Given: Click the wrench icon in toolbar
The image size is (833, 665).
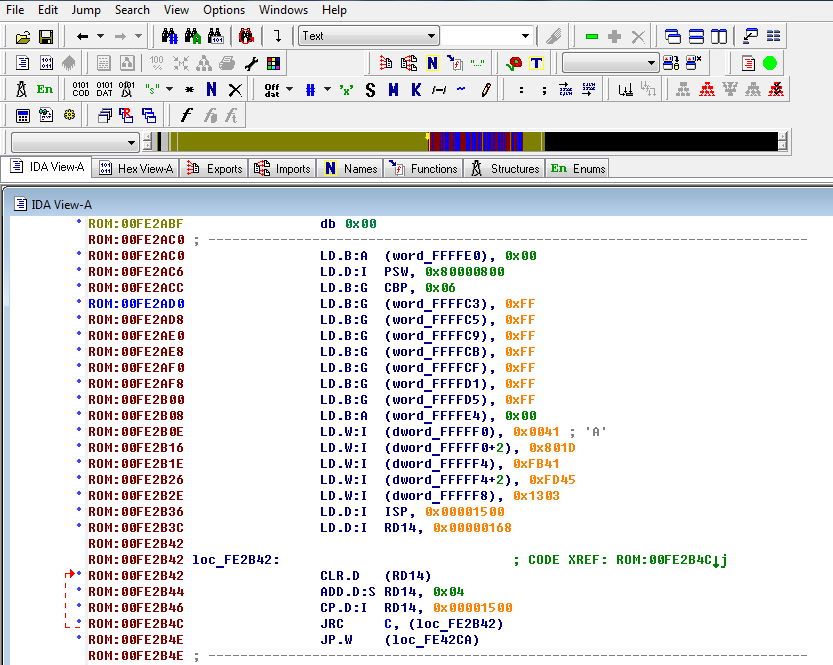Looking at the screenshot, I should [251, 63].
